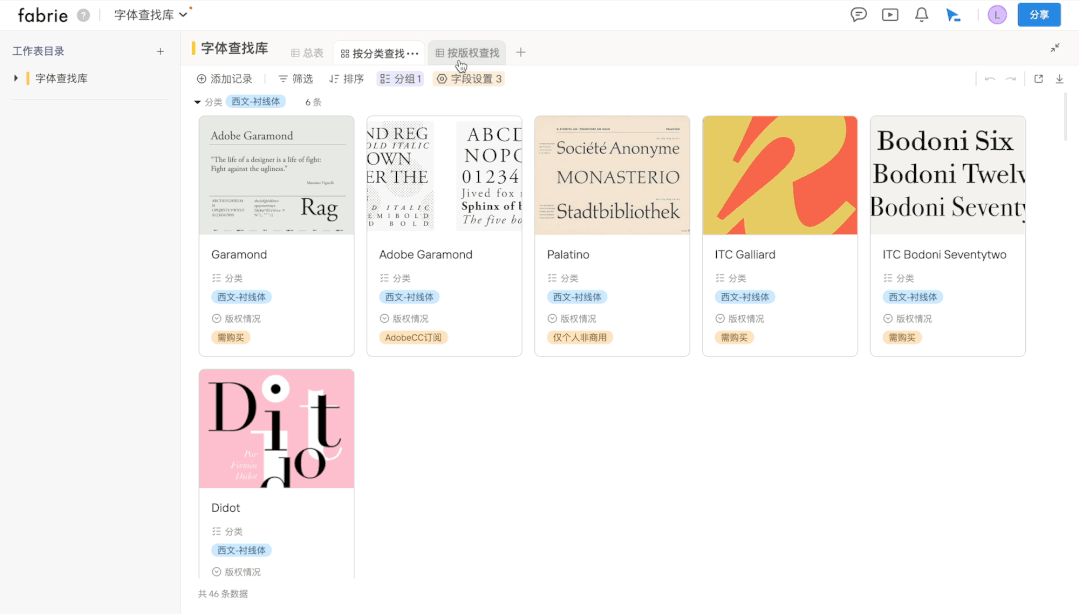The width and height of the screenshot is (1079, 614).
Task: Click the undo arrow
Action: tap(990, 79)
